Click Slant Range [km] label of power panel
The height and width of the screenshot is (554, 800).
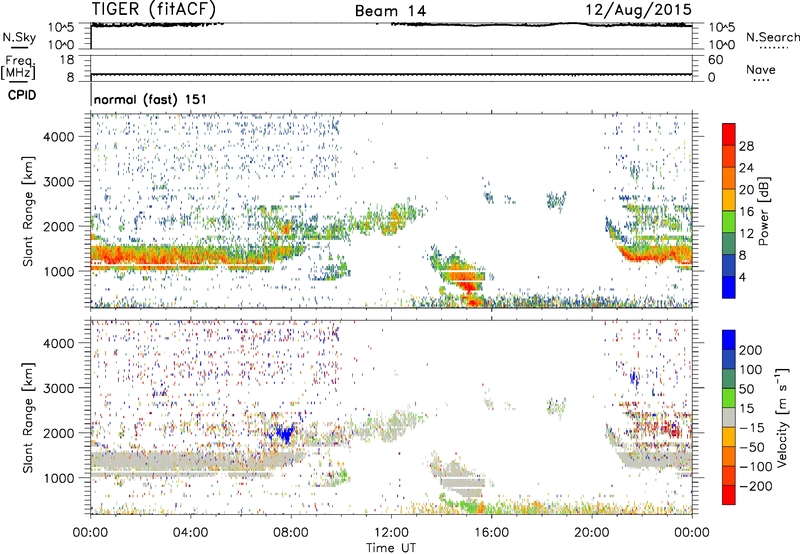click(28, 211)
